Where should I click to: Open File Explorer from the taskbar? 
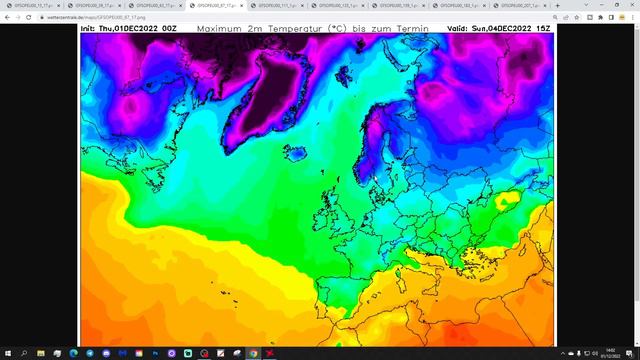click(x=41, y=353)
